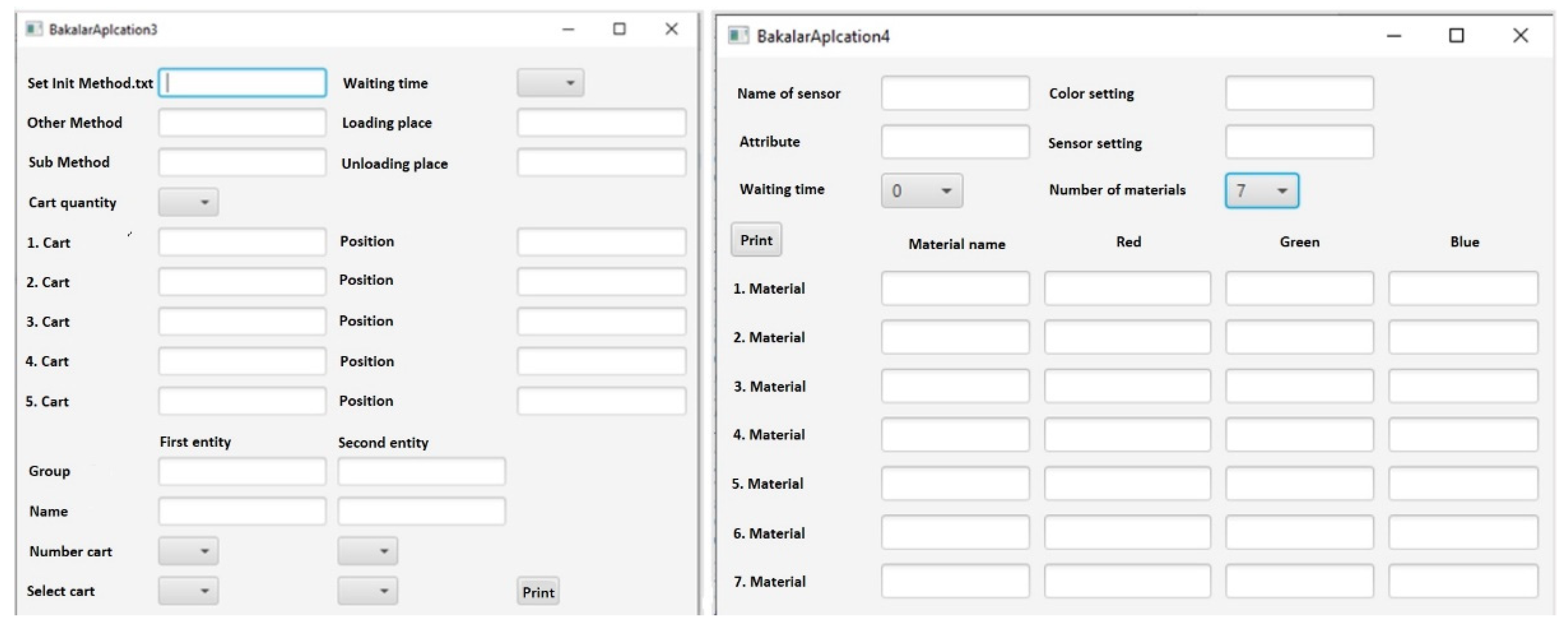
Task: Maximize the BakalarAplcation4 window
Action: coord(1456,36)
